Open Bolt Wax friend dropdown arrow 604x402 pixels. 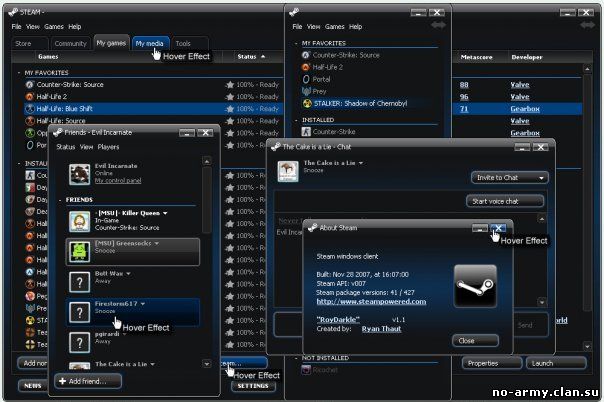pyautogui.click(x=128, y=273)
